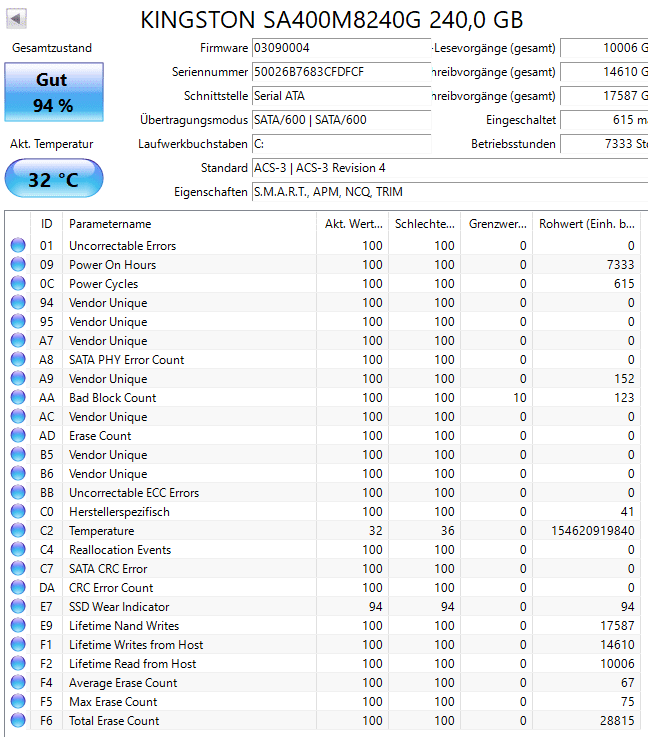Viewport: 648px width, 737px height.
Task: Click status orb for Average Erase Count
Action: [x=18, y=682]
